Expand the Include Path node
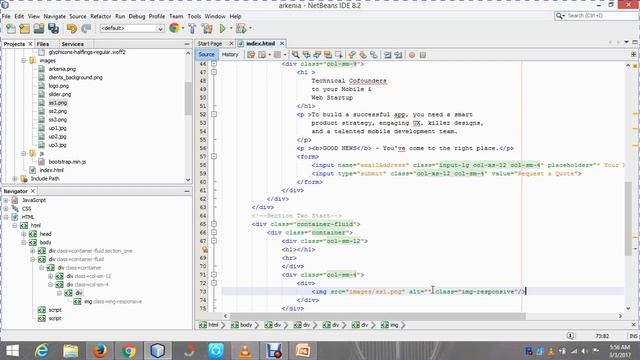 15,179
